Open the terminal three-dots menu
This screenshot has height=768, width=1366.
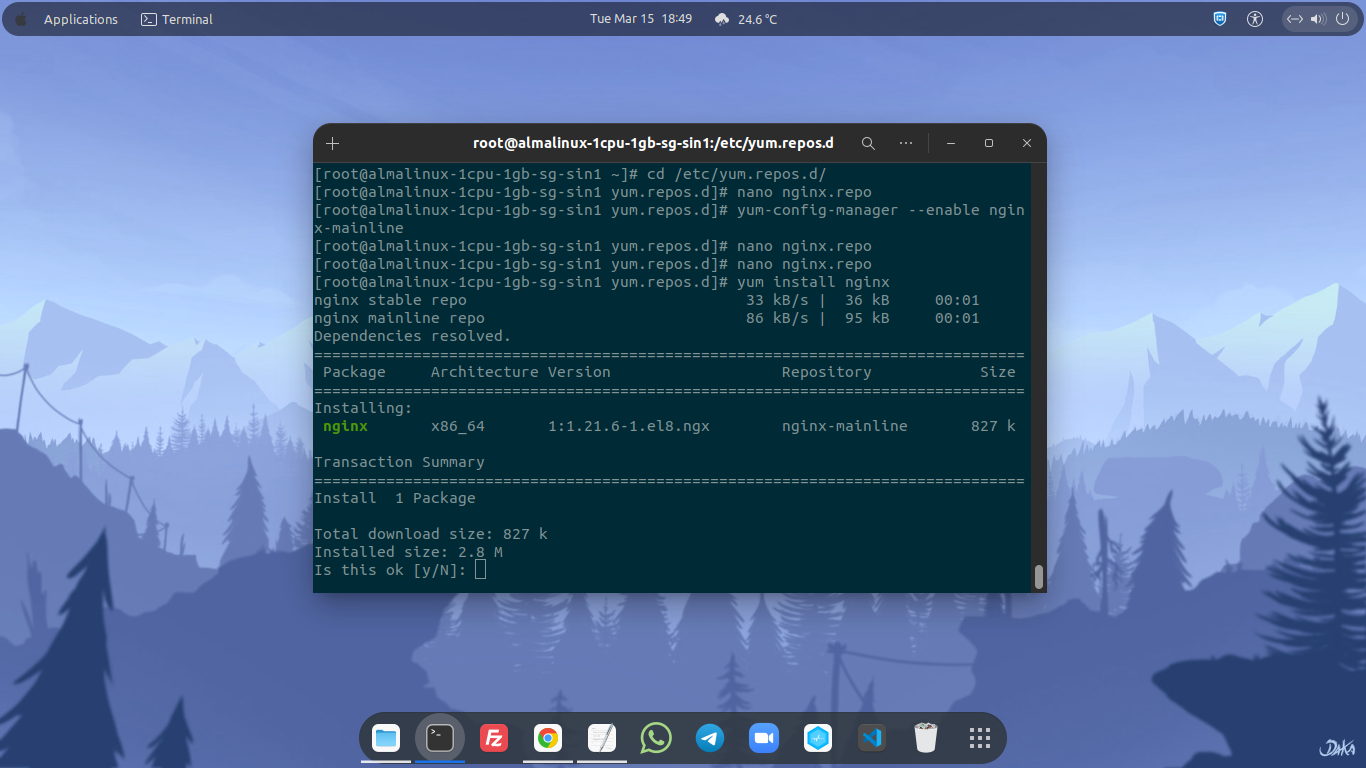tap(906, 143)
